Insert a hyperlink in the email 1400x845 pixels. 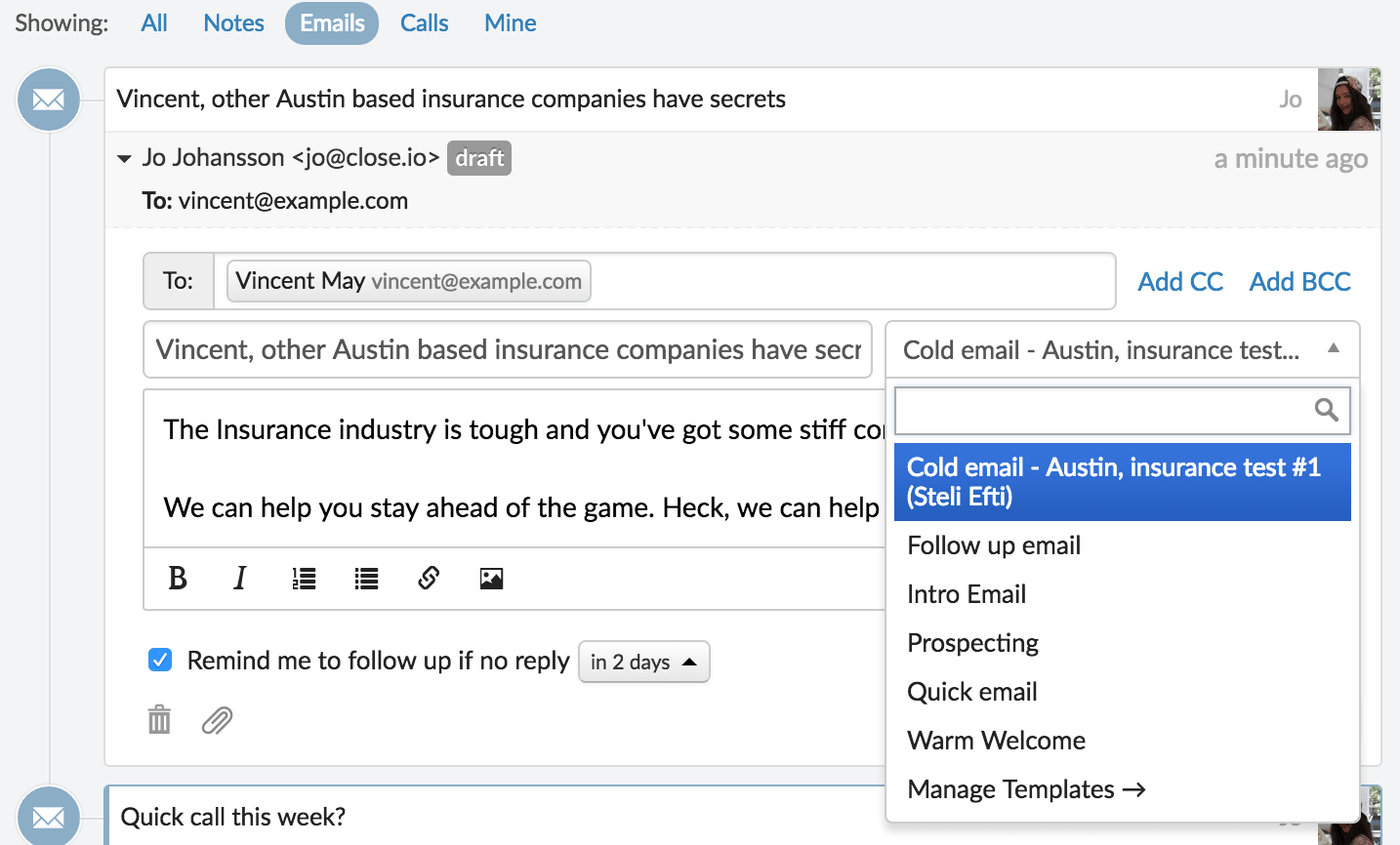[429, 579]
